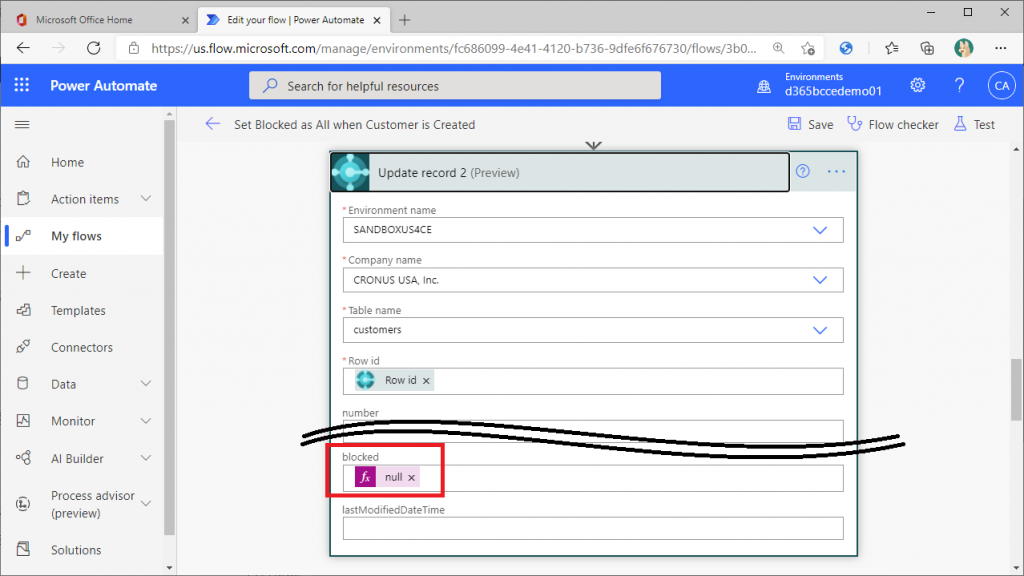Click the browser address bar URL
Image resolution: width=1024 pixels, height=576 pixels.
[454, 48]
